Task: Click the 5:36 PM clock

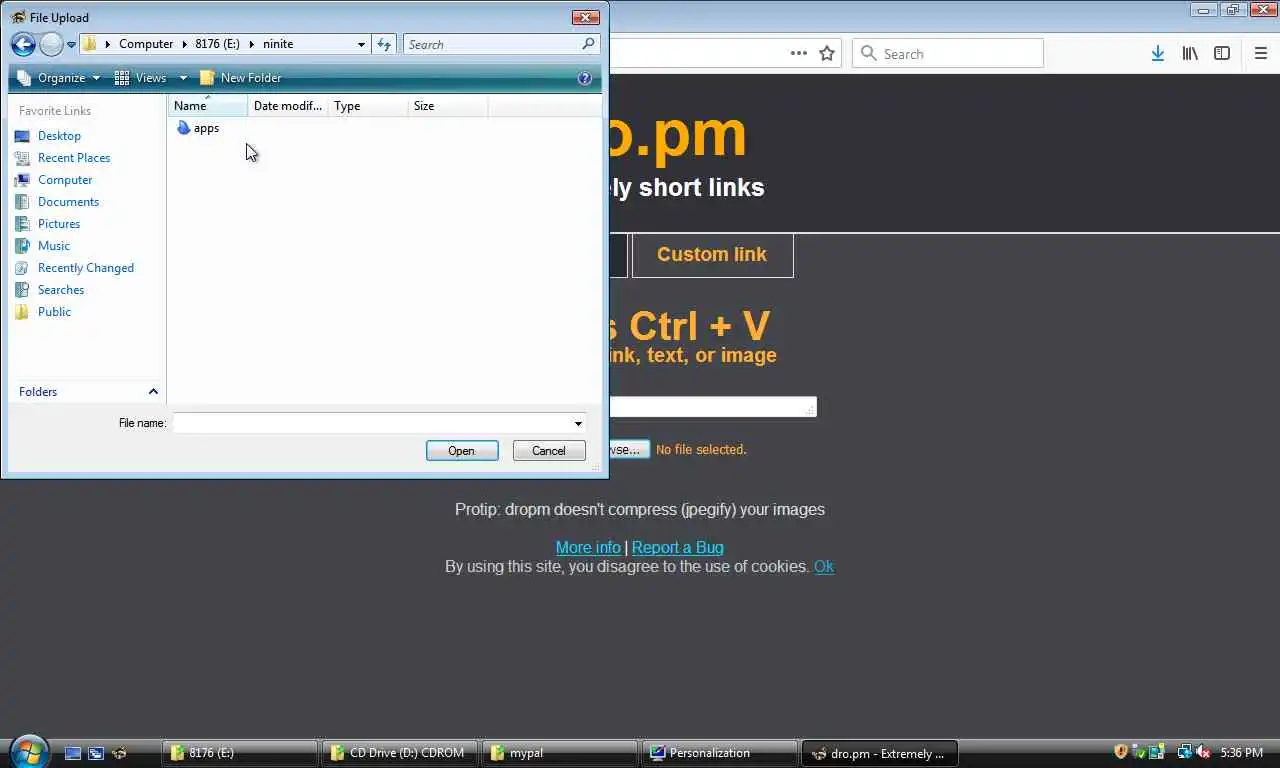Action: 1242,753
